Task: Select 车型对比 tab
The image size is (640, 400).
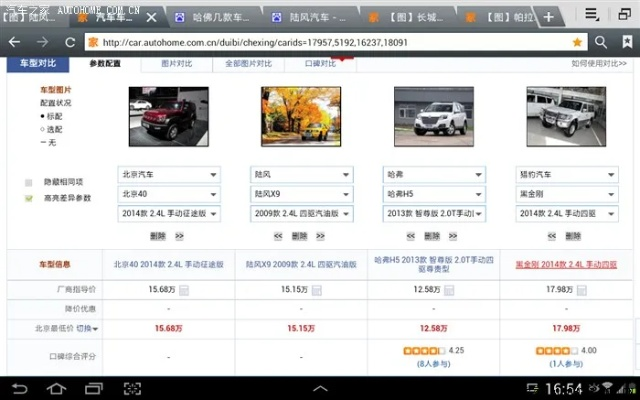Action: (38, 64)
